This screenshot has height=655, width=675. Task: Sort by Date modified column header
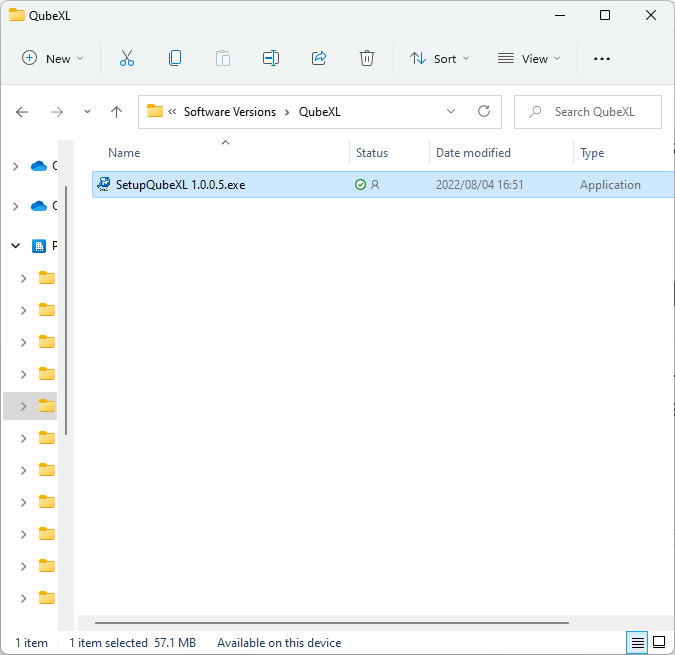[x=473, y=153]
